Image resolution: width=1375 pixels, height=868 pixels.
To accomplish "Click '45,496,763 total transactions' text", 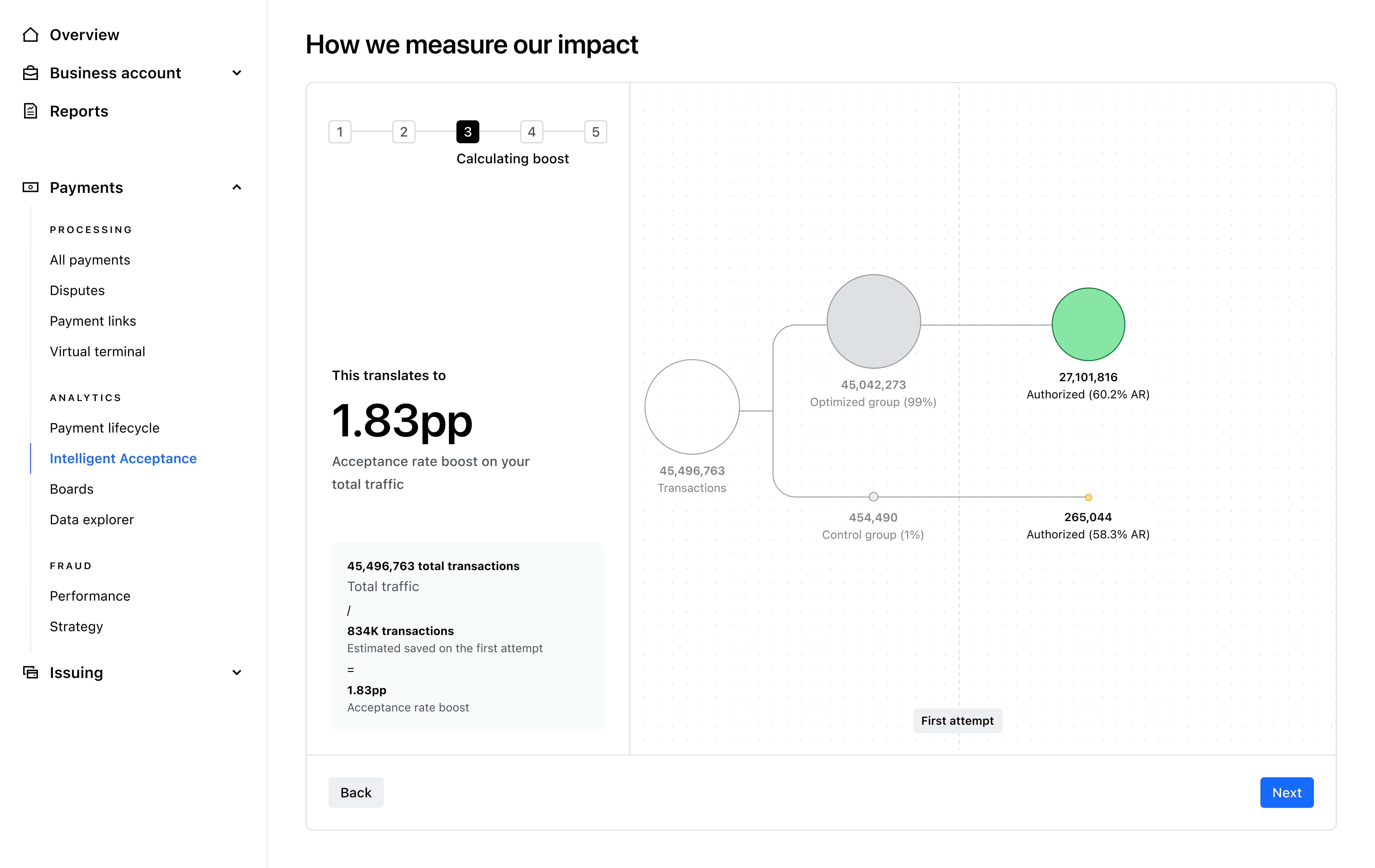I will pos(434,566).
